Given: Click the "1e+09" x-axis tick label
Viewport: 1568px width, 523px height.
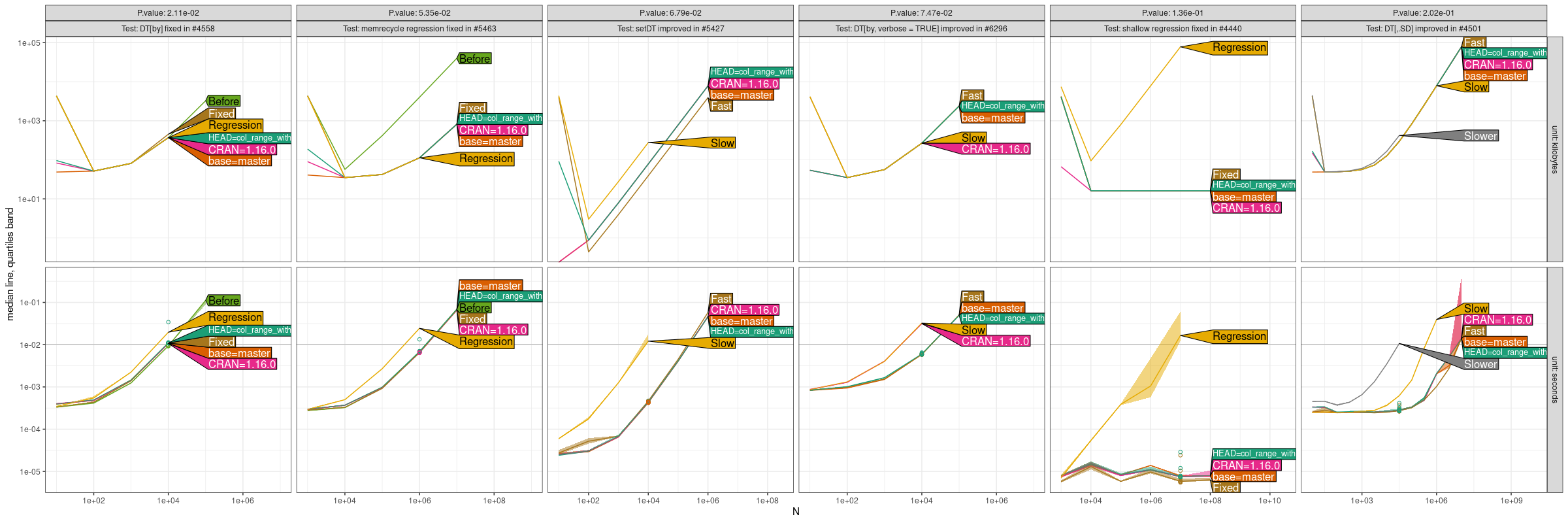Looking at the screenshot, I should point(1511,501).
